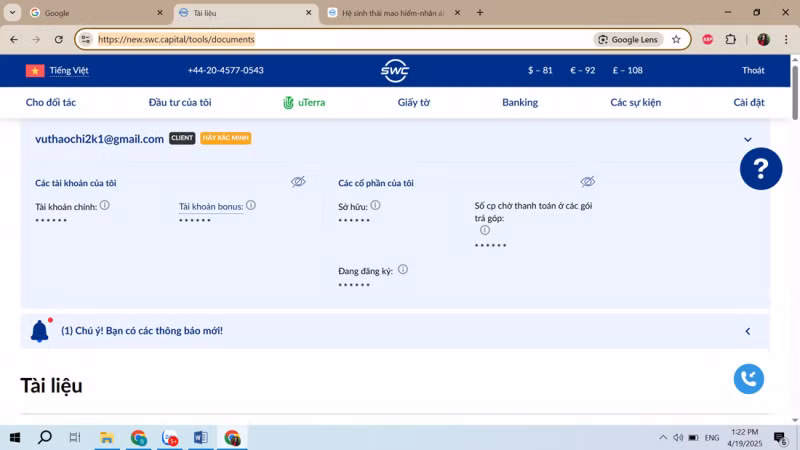Open the Giấy tờ menu
The height and width of the screenshot is (450, 800).
pyautogui.click(x=413, y=102)
